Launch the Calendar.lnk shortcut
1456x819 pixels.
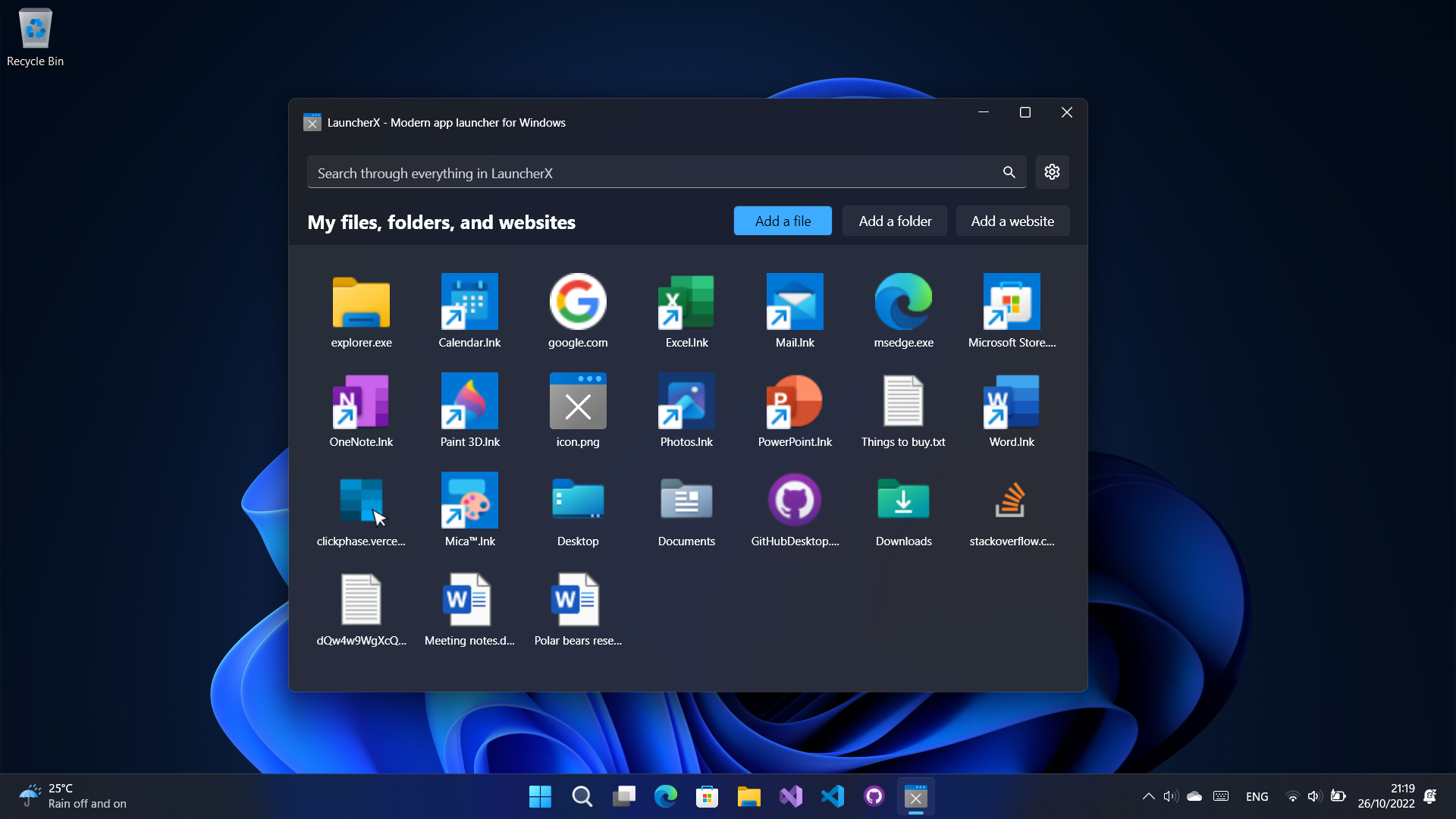tap(469, 312)
